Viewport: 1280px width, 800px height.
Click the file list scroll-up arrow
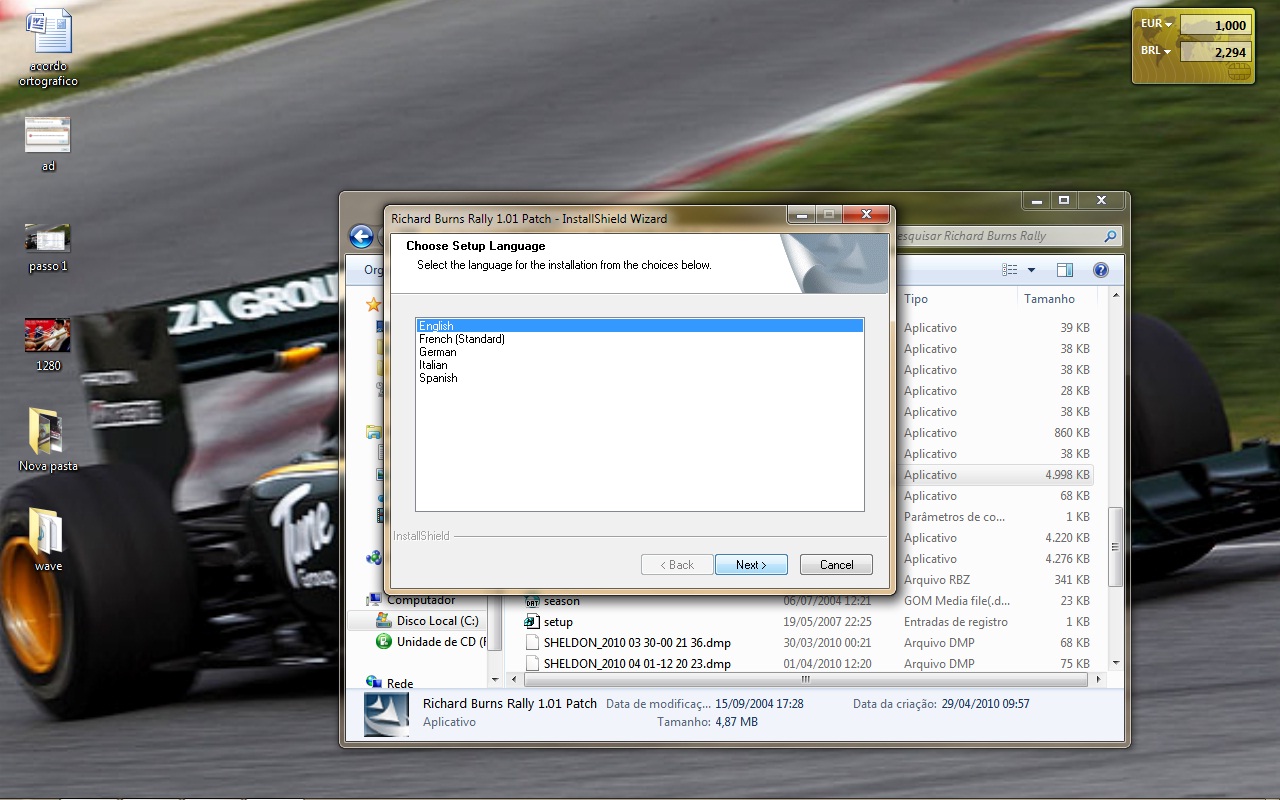1116,297
